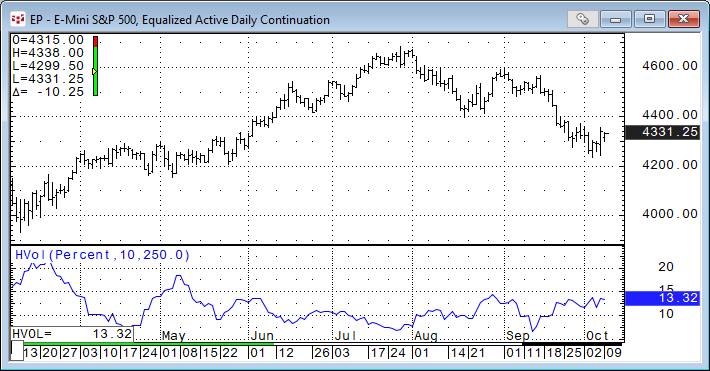Click the Sep month label

pyautogui.click(x=518, y=336)
